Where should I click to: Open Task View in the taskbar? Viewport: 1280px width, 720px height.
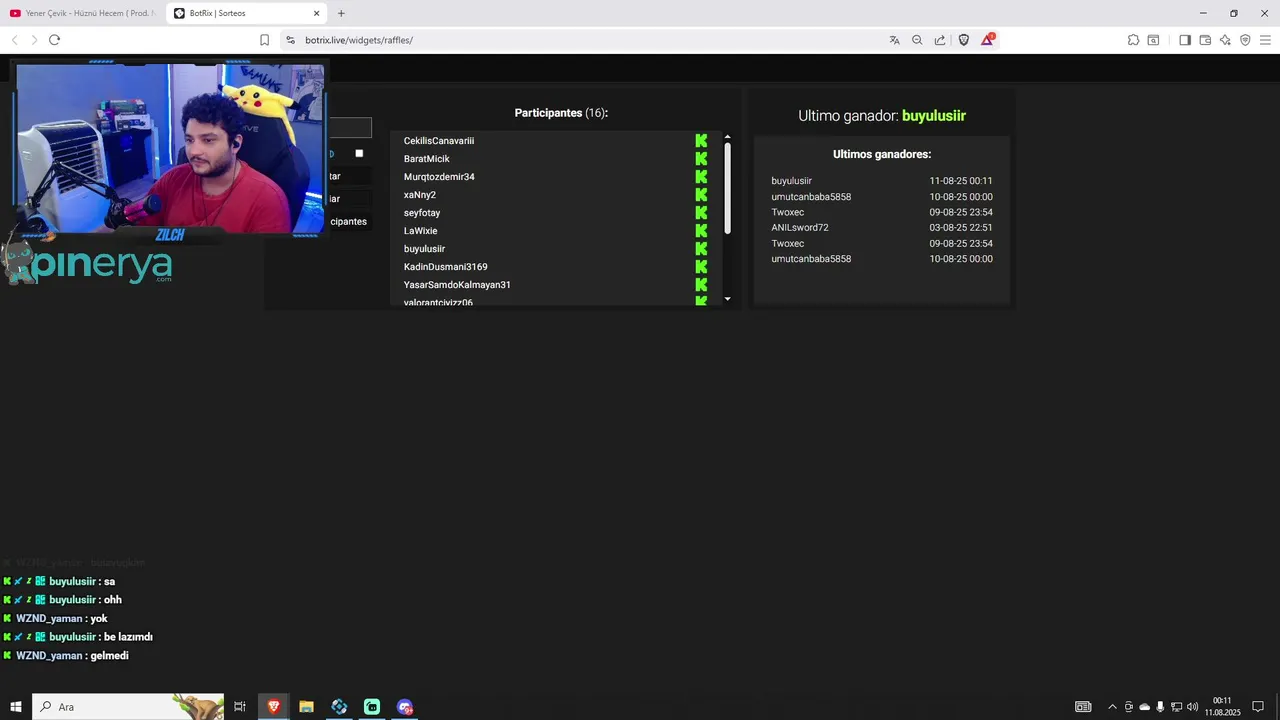240,707
